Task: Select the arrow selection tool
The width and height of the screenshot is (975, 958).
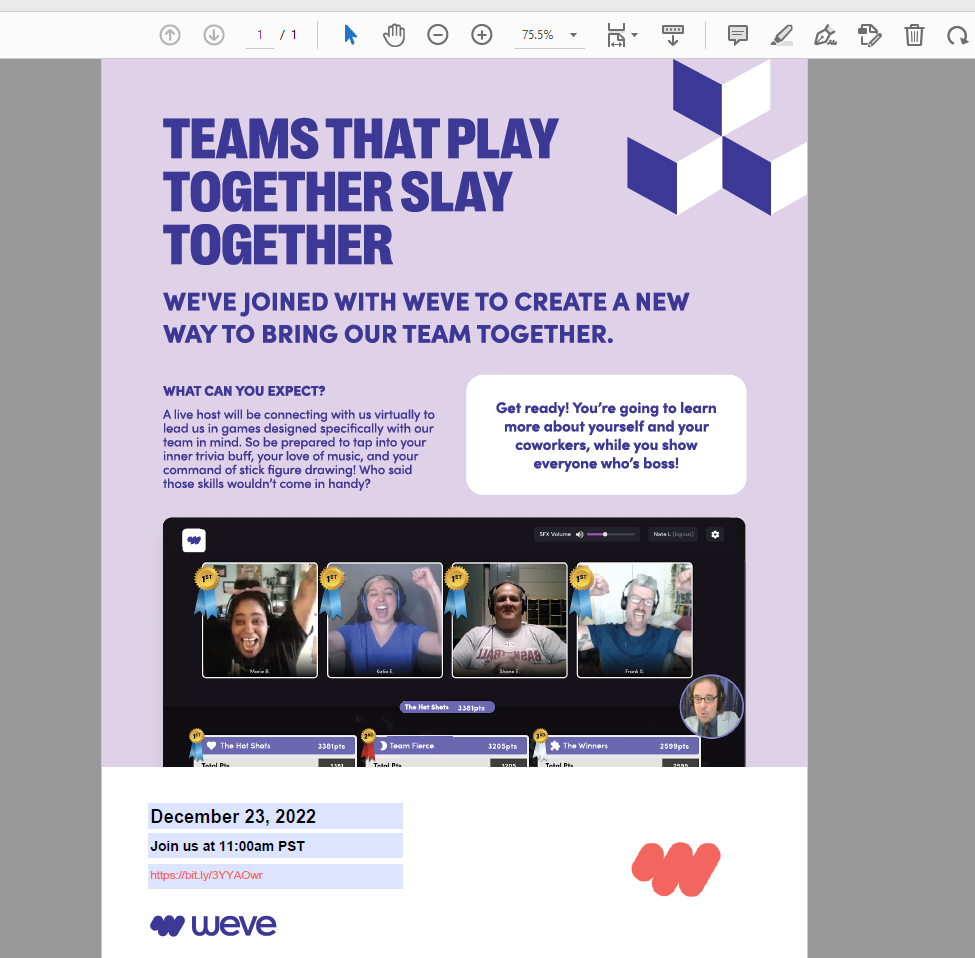Action: pyautogui.click(x=350, y=35)
